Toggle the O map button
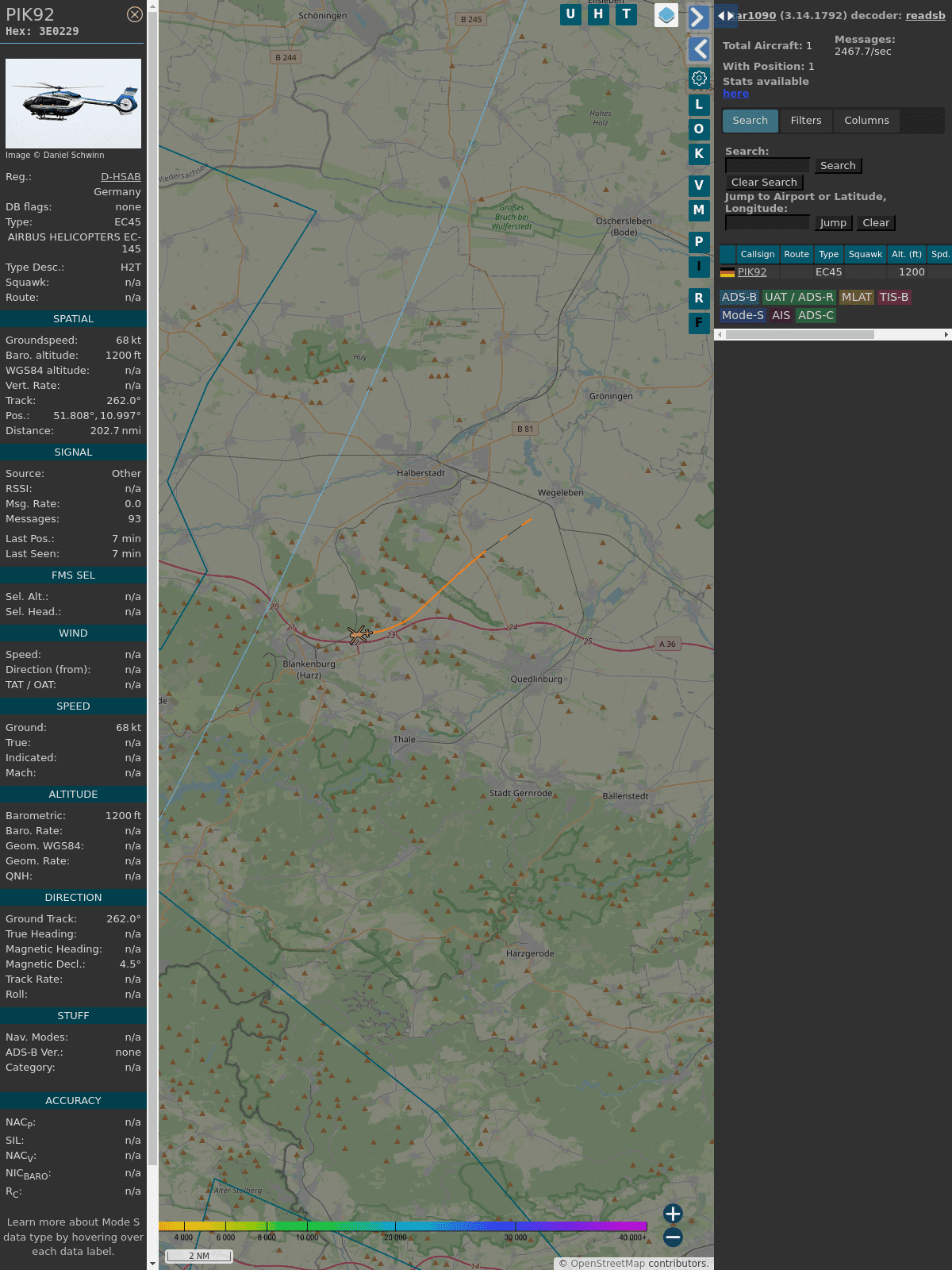This screenshot has height=1270, width=952. click(699, 129)
